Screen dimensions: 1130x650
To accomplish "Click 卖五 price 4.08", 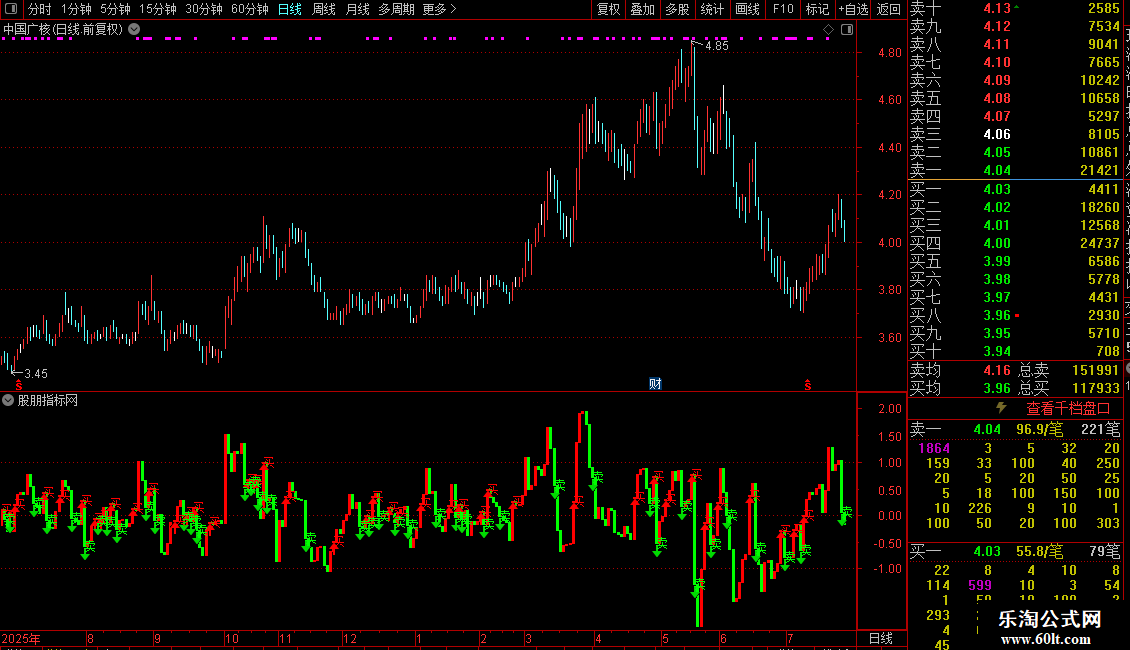I will point(997,98).
